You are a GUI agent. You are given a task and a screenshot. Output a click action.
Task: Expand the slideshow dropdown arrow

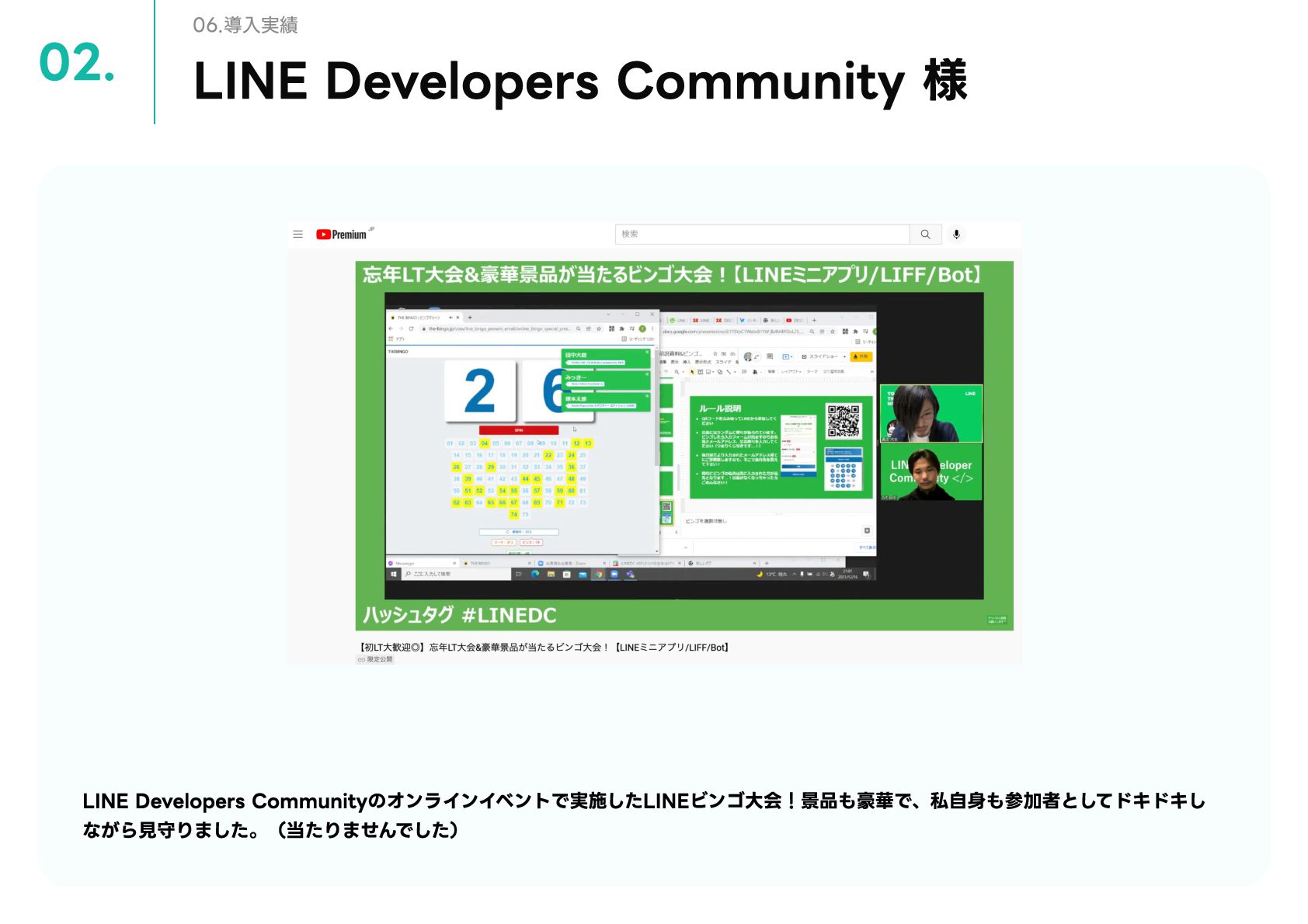tap(844, 356)
